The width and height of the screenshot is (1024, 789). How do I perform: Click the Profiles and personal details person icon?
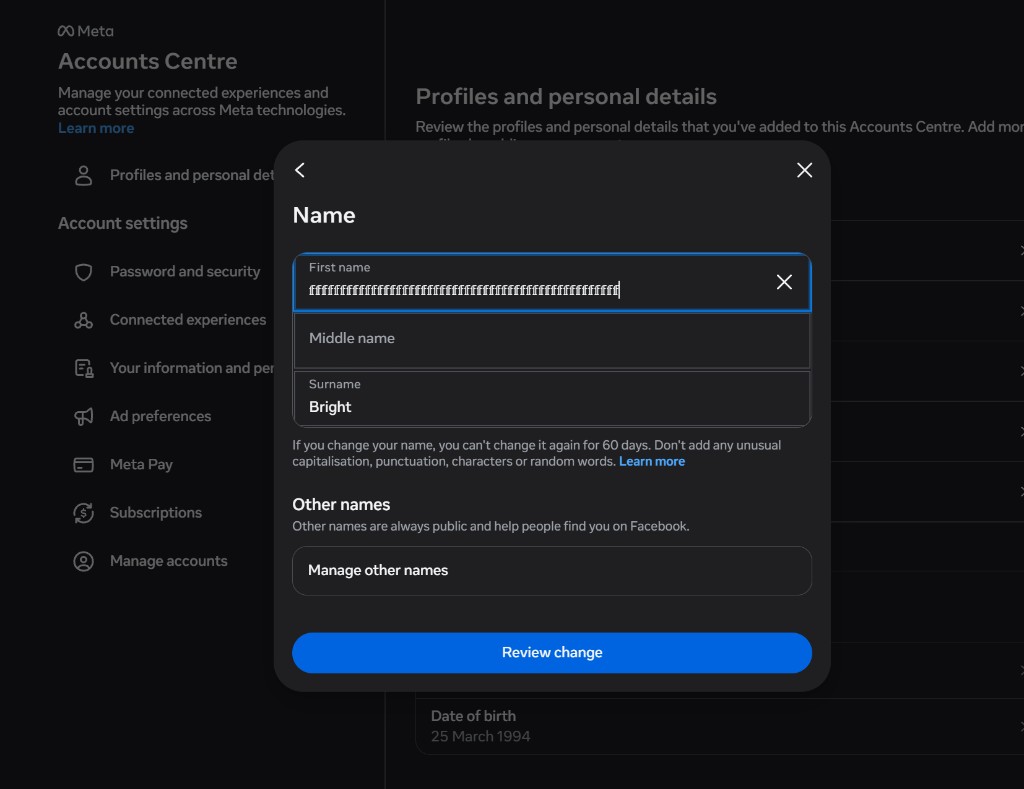84,175
